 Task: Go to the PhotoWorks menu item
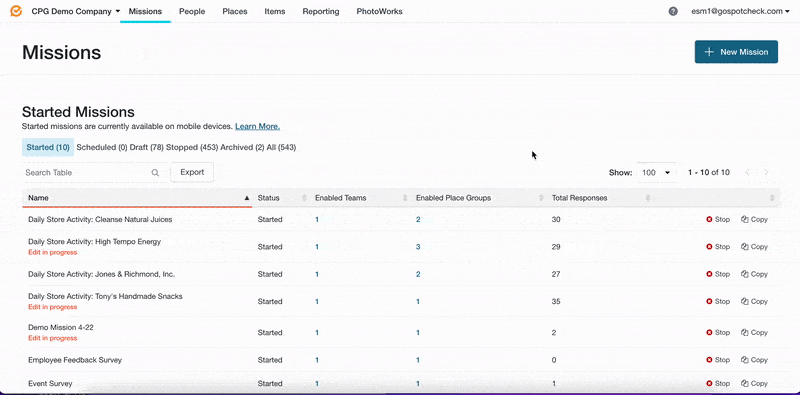(x=379, y=11)
